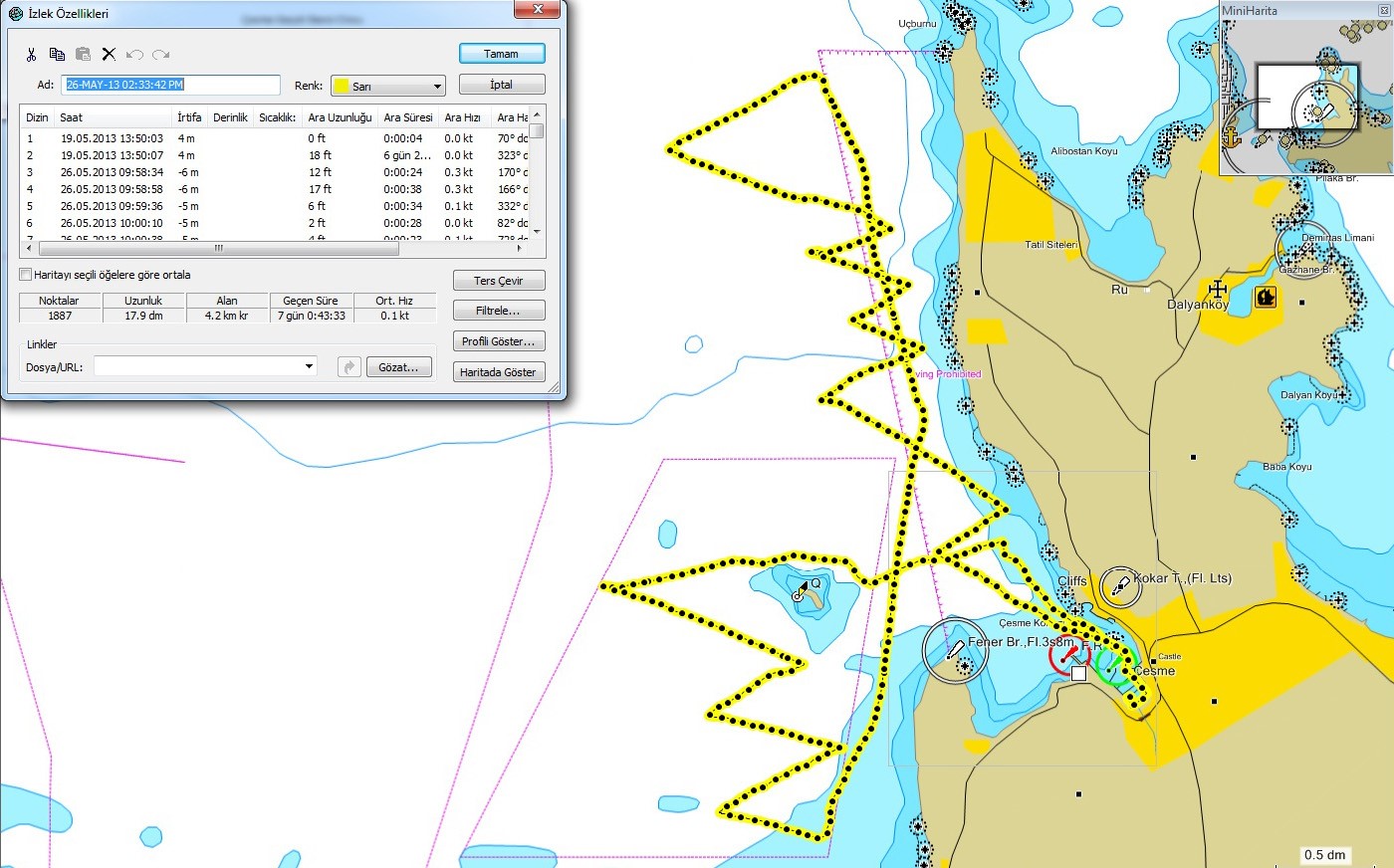Image resolution: width=1394 pixels, height=868 pixels.
Task: Cancel the dialog with İptal
Action: pos(502,85)
